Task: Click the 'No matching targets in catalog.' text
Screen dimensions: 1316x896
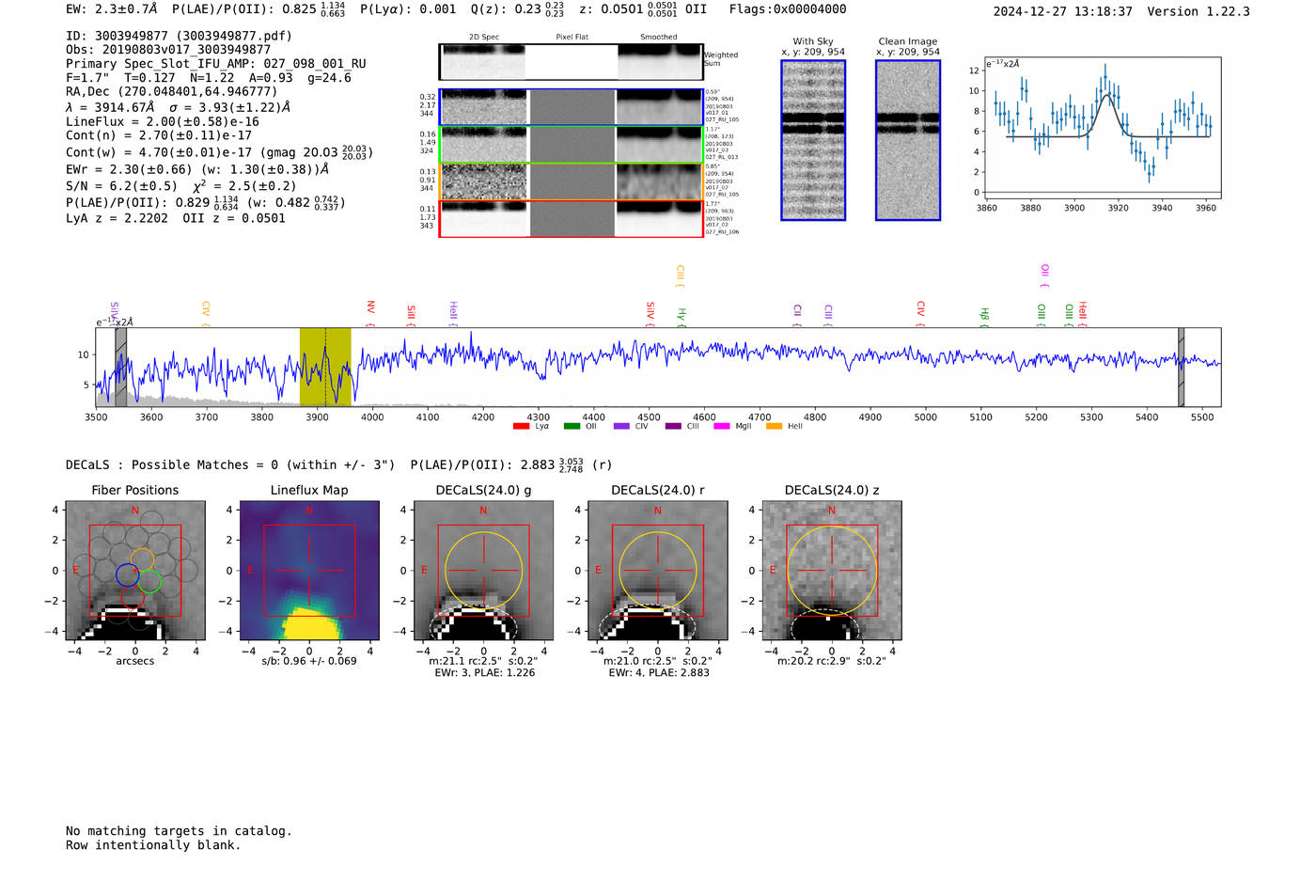Action: [179, 831]
